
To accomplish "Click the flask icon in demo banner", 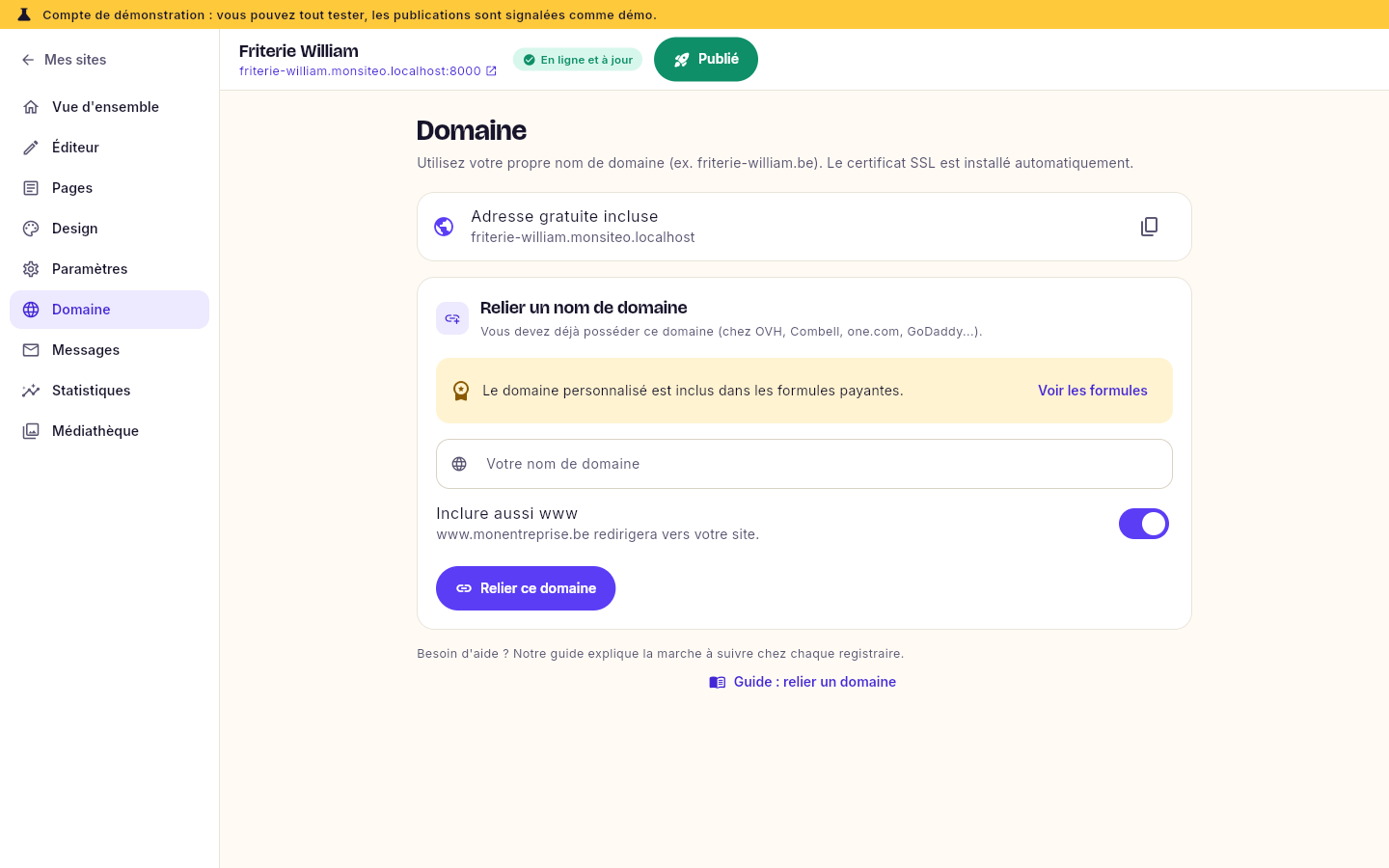I will [x=24, y=14].
